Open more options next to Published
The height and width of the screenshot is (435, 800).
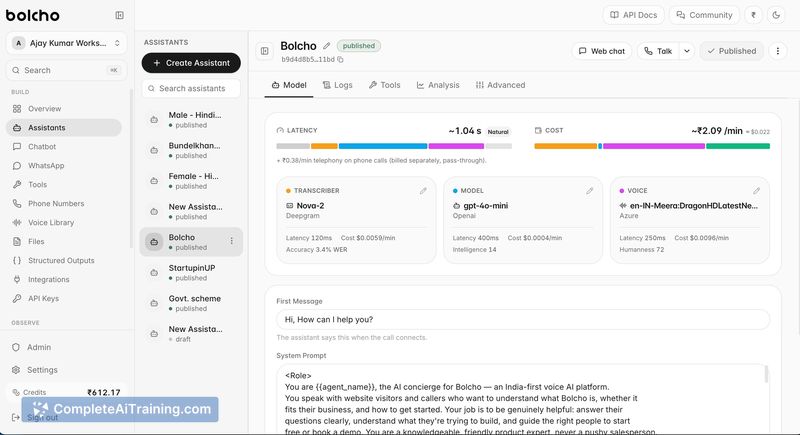click(778, 51)
